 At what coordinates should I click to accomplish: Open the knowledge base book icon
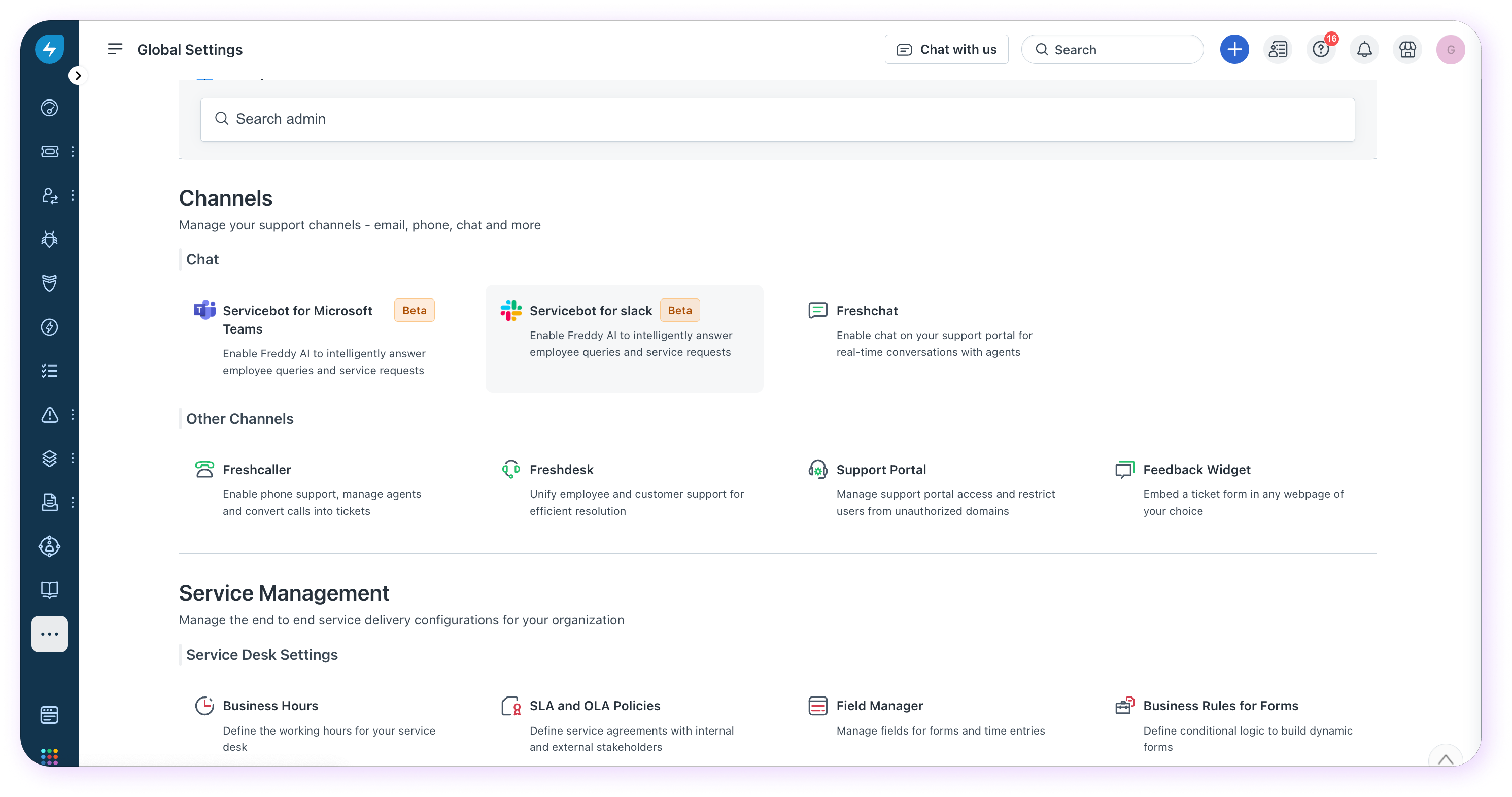coord(49,590)
